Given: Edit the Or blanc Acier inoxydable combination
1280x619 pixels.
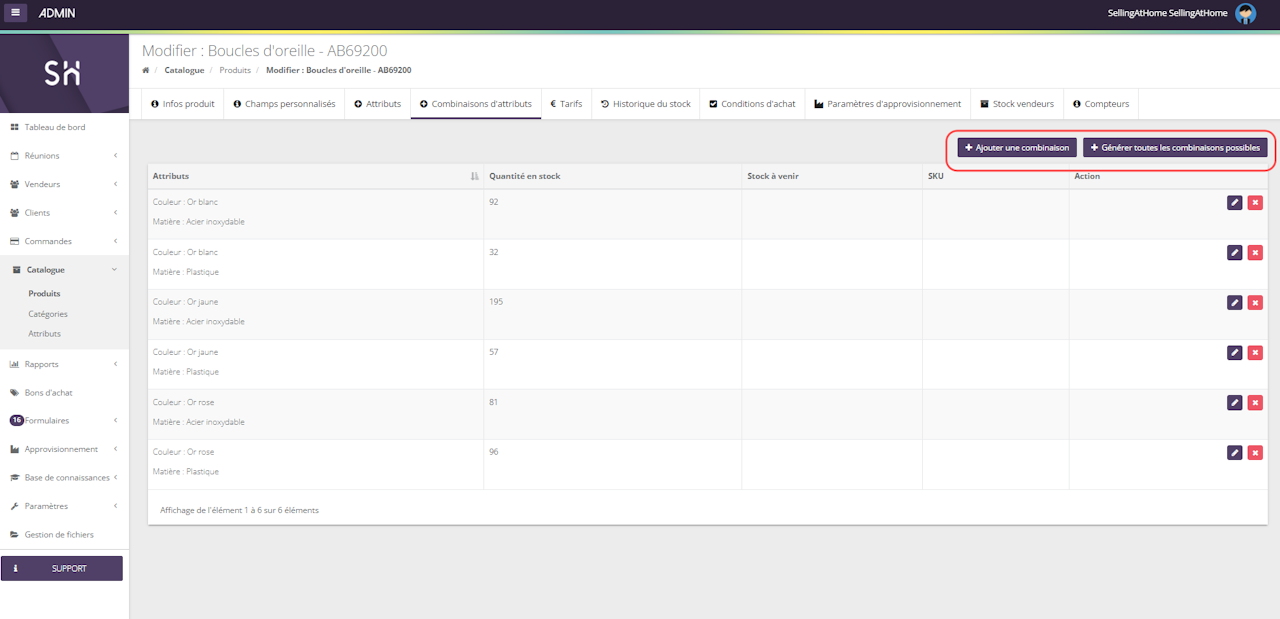Looking at the screenshot, I should click(x=1235, y=202).
